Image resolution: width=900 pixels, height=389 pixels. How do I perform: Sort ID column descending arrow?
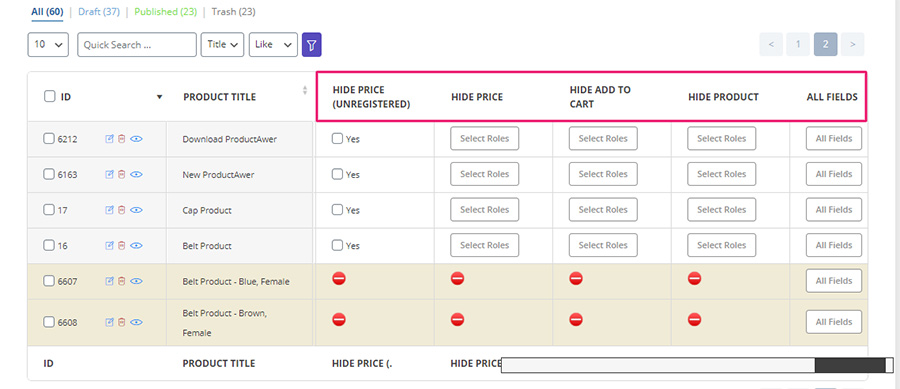(160, 97)
